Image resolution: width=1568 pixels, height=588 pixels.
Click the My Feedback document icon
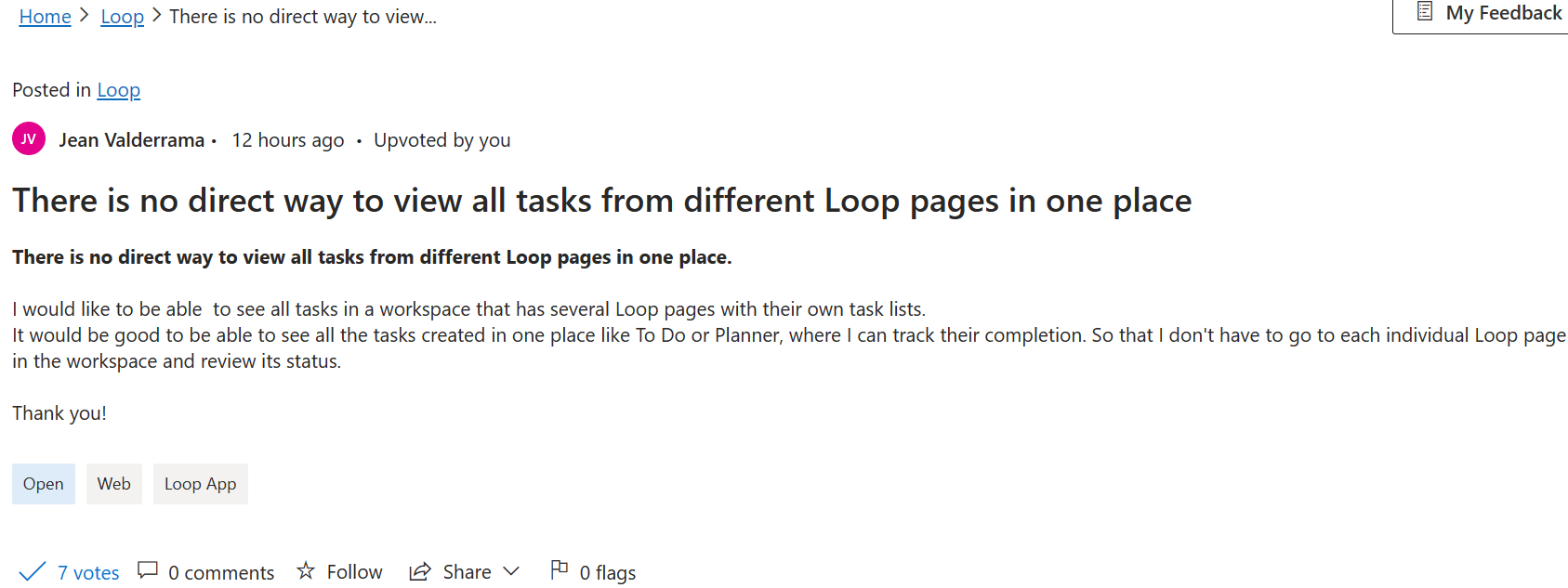1424,12
